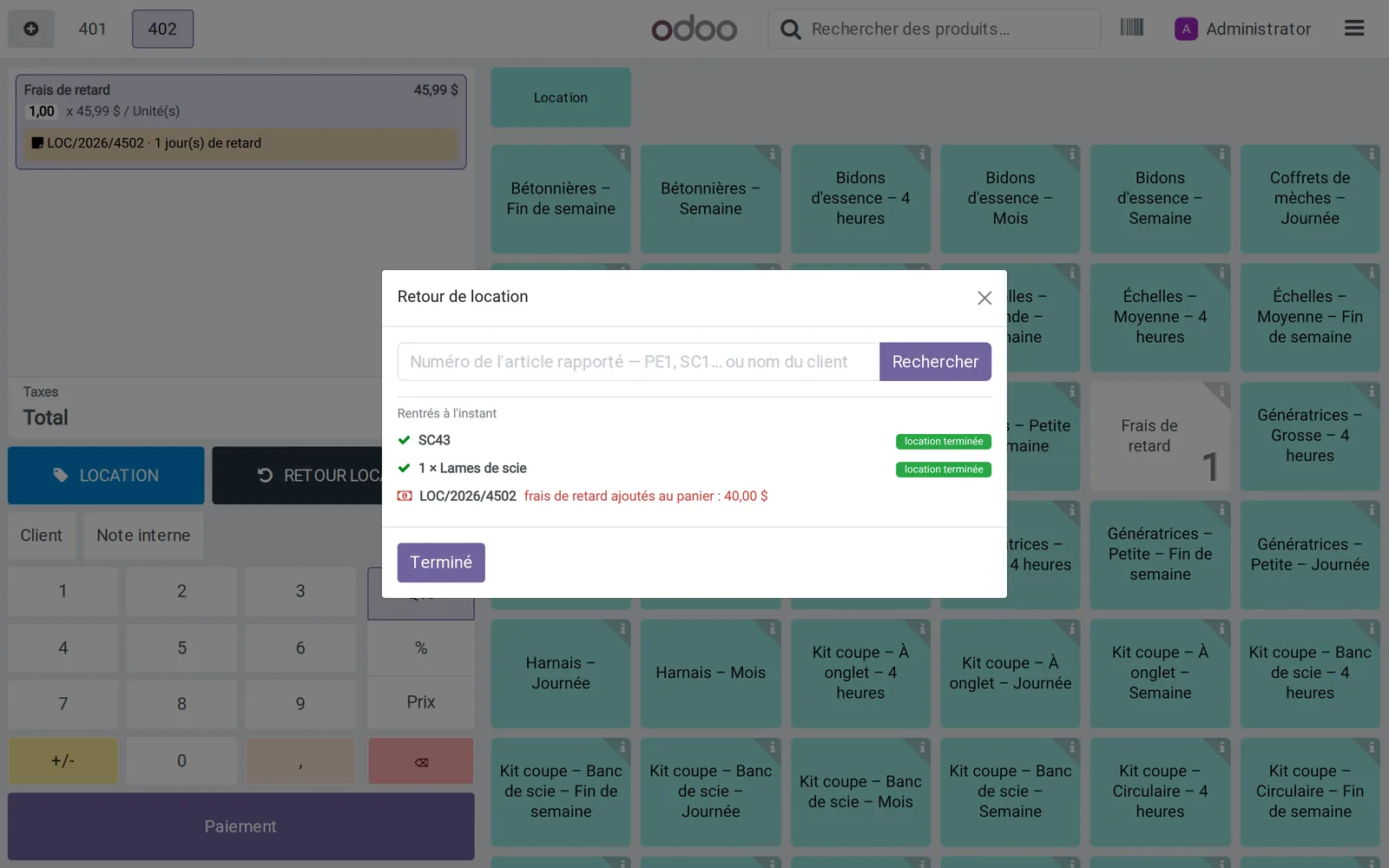
Task: Tap numpad key 0
Action: 181,761
